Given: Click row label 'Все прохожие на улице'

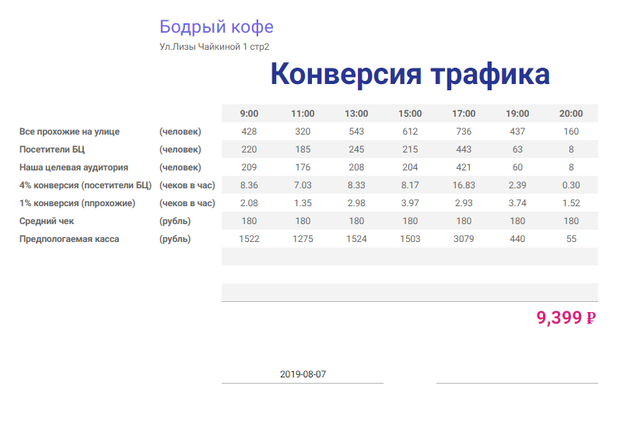Looking at the screenshot, I should (x=70, y=132).
